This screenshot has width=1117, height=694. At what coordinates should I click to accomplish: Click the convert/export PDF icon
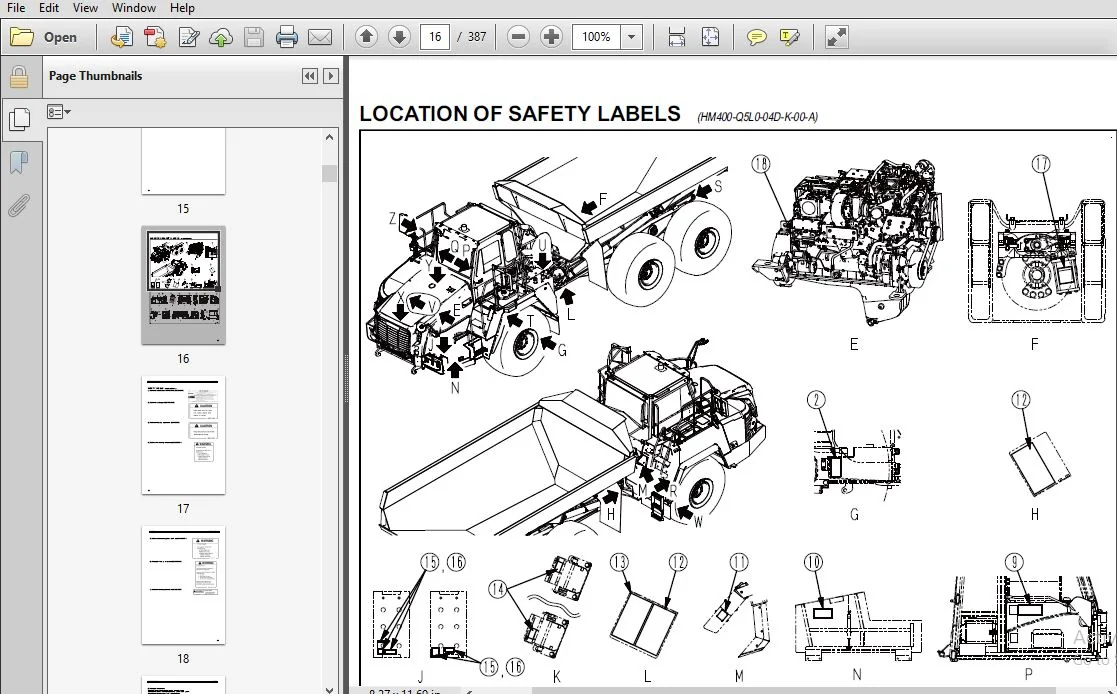click(x=155, y=37)
